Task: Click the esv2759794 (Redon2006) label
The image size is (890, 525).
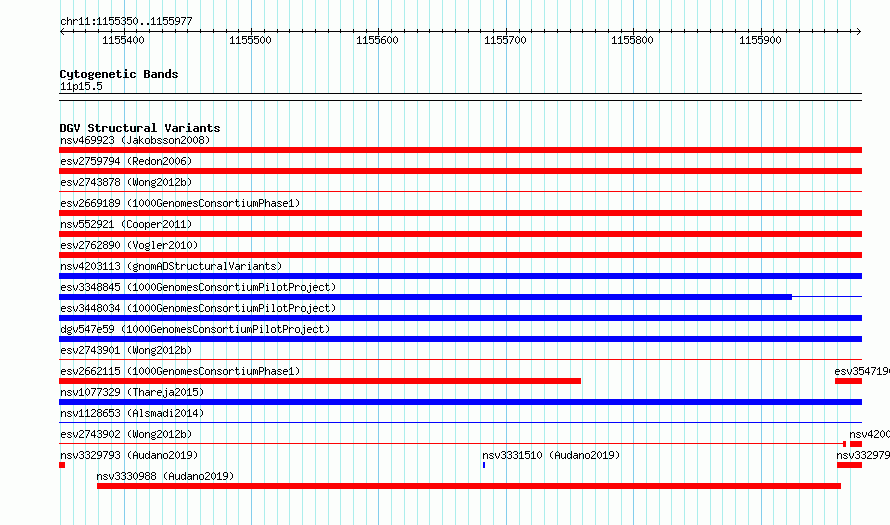Action: [x=126, y=161]
